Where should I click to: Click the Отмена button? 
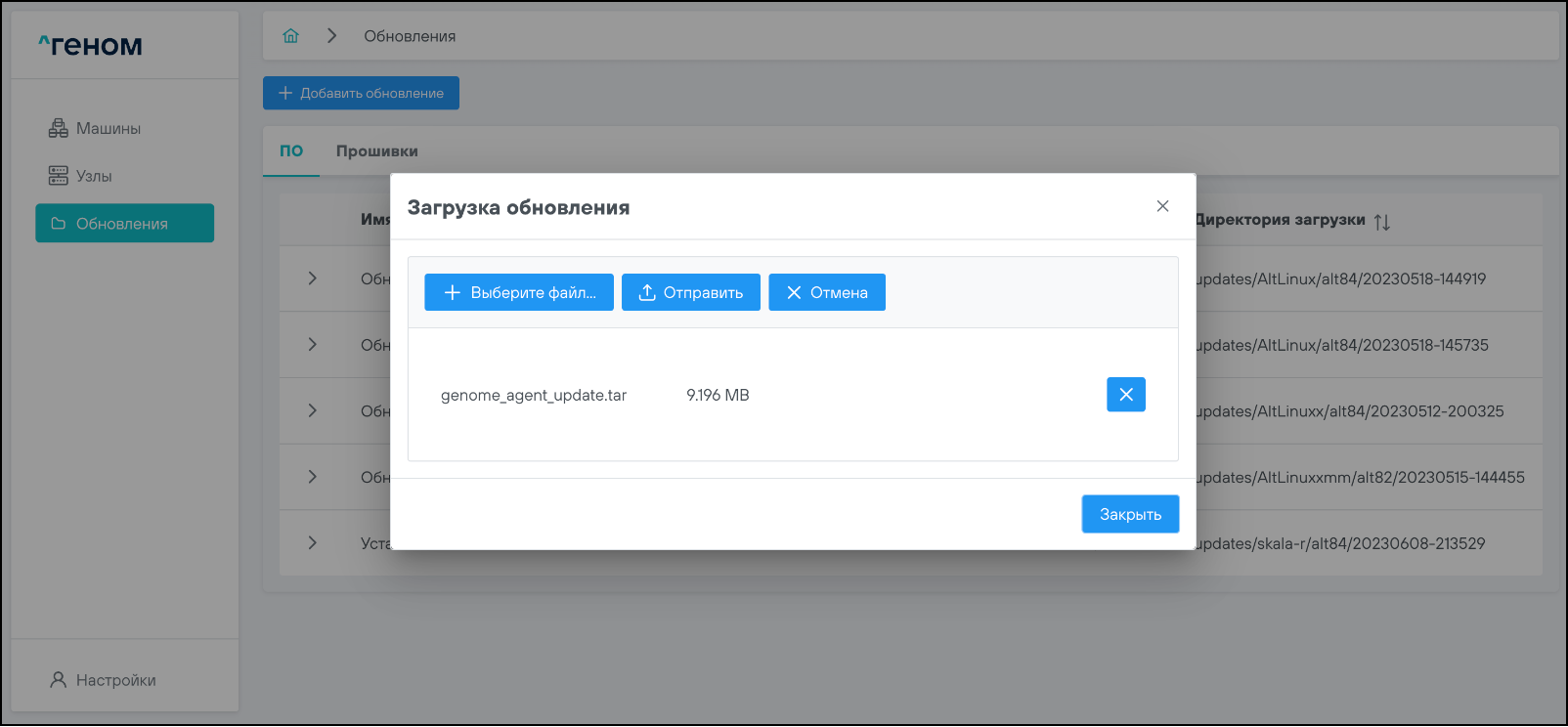pos(826,292)
